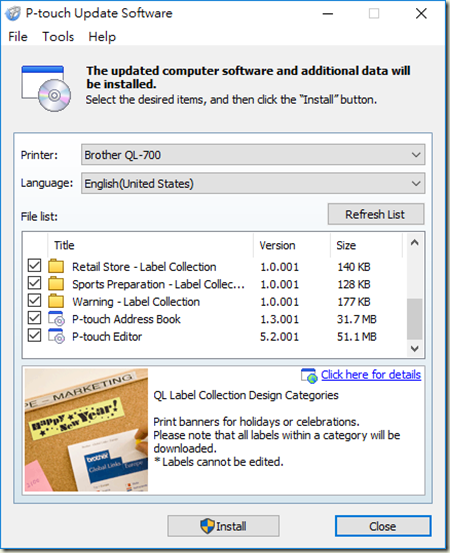Click the Sports Preparation folder icon

tap(56, 284)
